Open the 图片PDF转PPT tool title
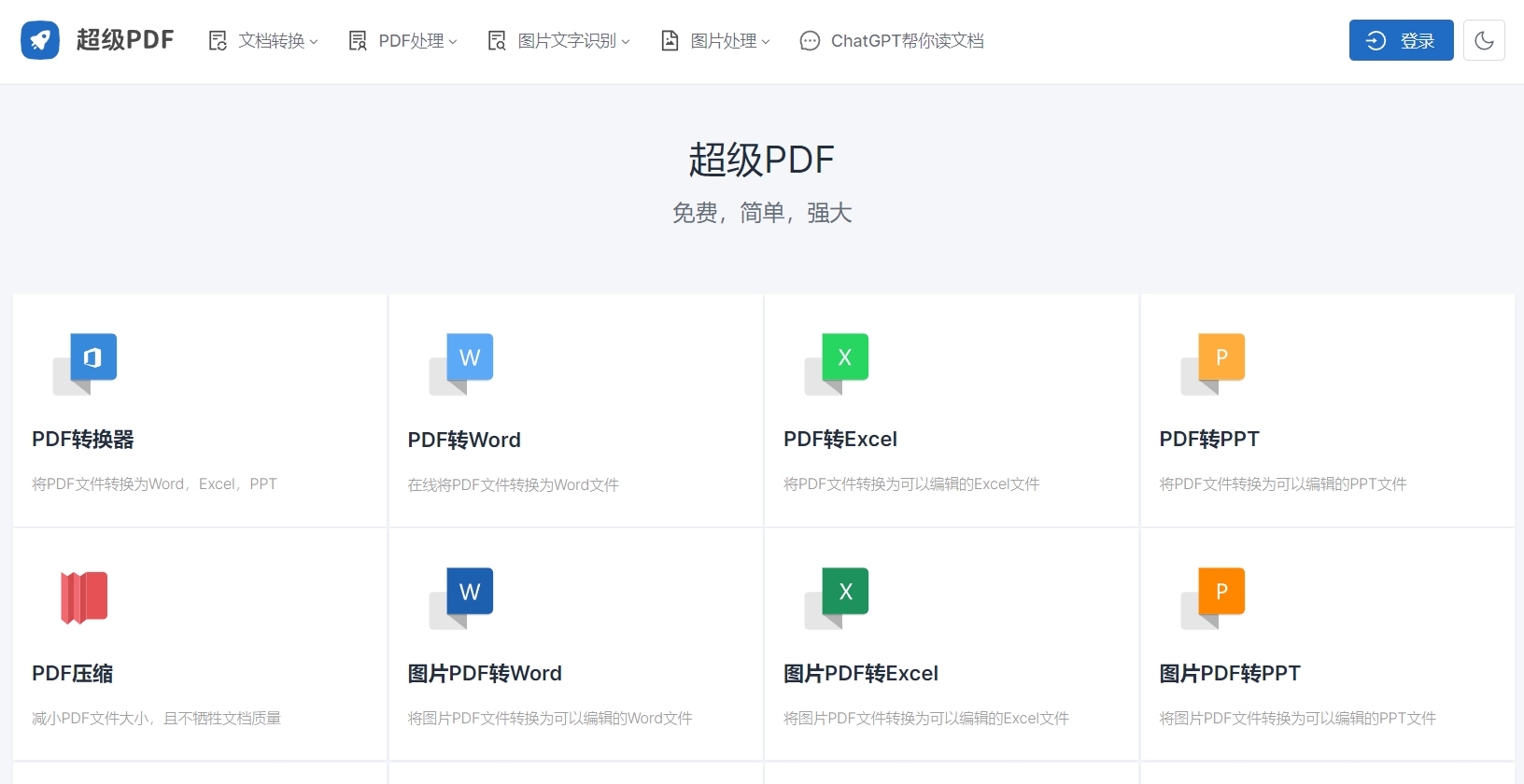1524x784 pixels. [1230, 673]
